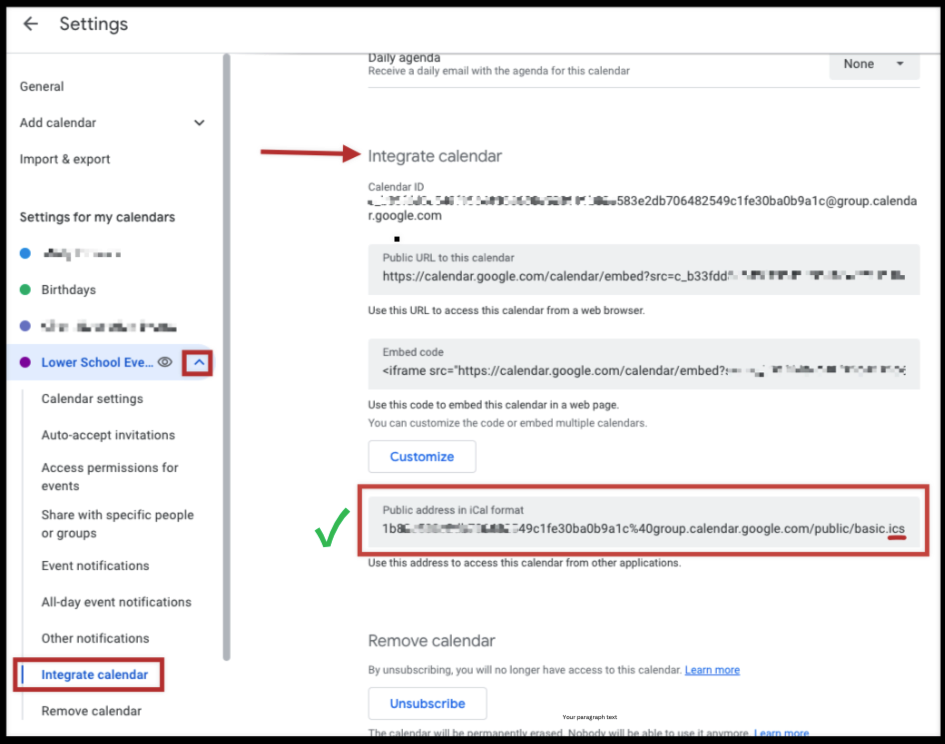Go back using the Settings arrow

(30, 24)
